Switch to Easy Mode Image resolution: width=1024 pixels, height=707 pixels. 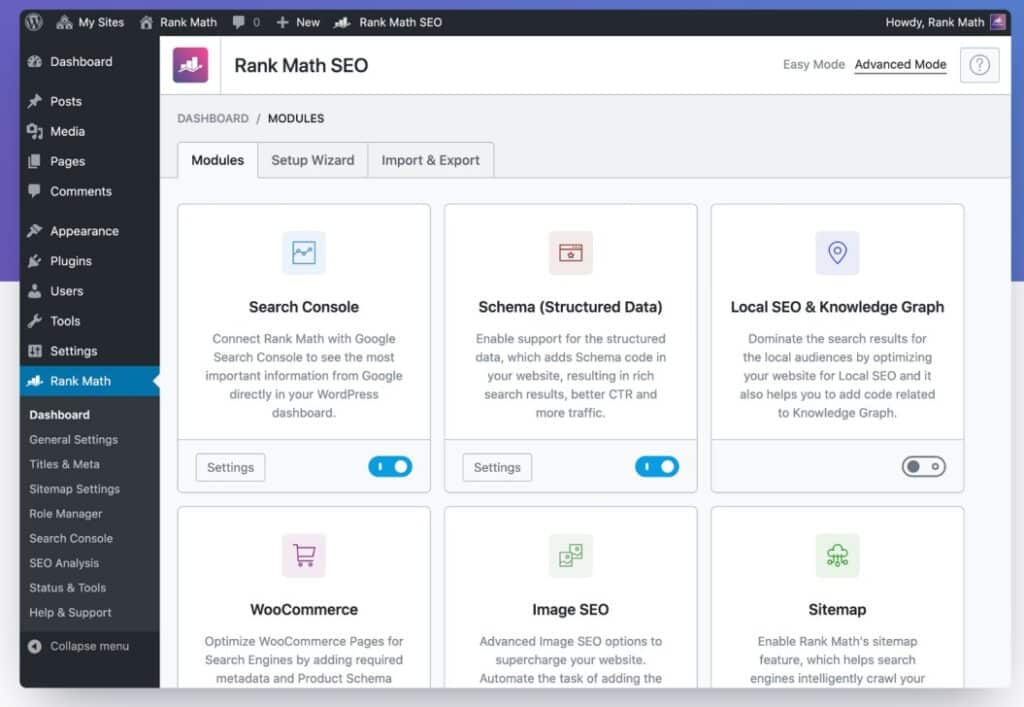point(814,65)
